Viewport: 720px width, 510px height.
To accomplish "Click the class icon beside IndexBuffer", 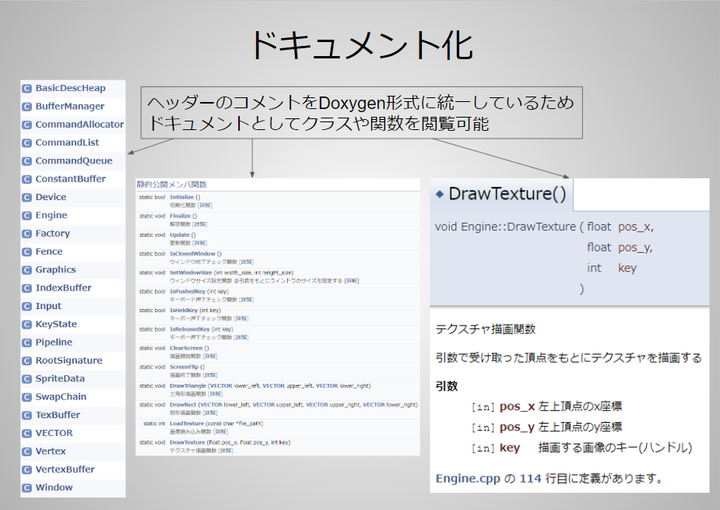I will [x=27, y=288].
